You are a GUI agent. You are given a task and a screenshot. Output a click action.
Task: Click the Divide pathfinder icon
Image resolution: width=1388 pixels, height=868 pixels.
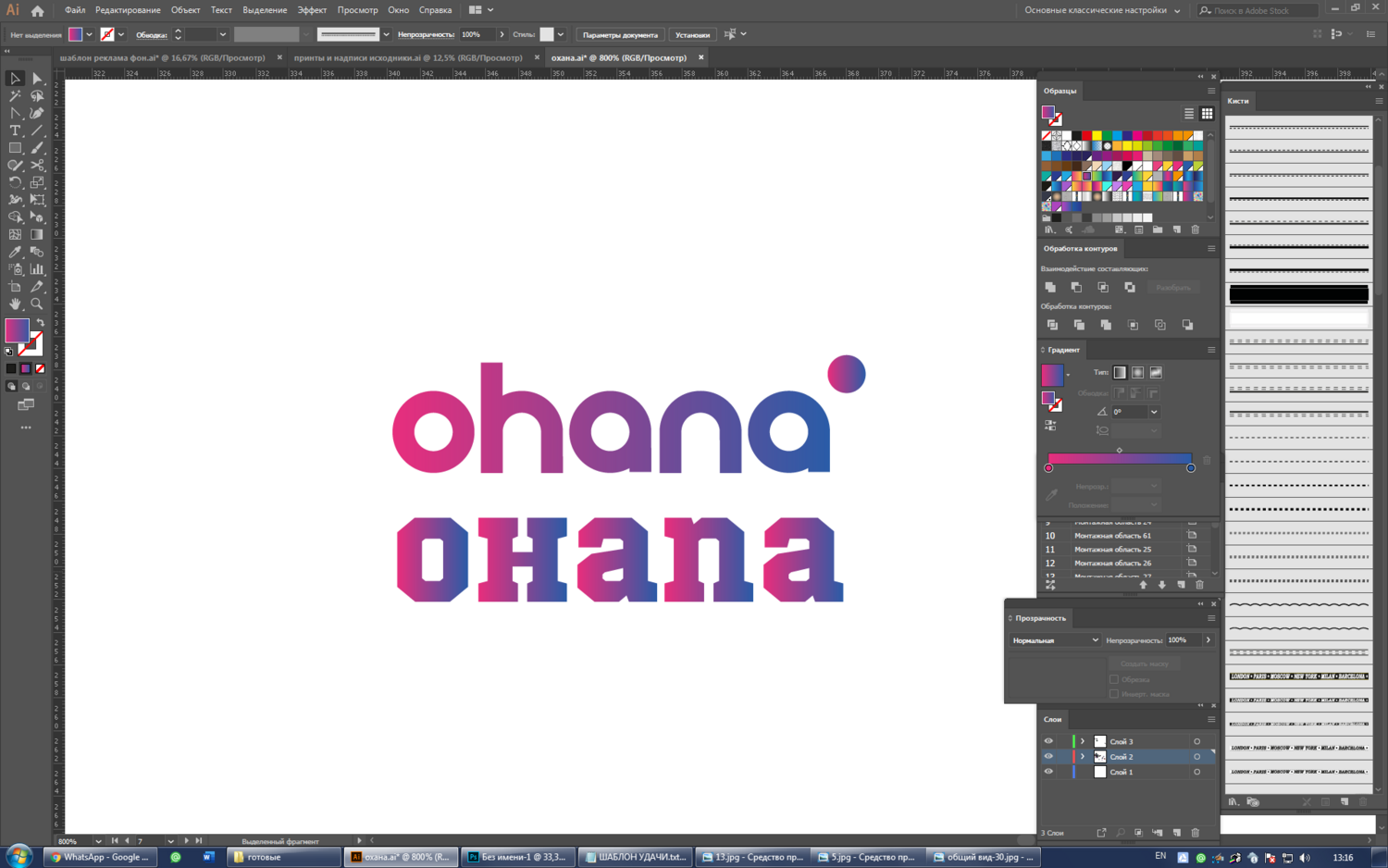[1052, 325]
